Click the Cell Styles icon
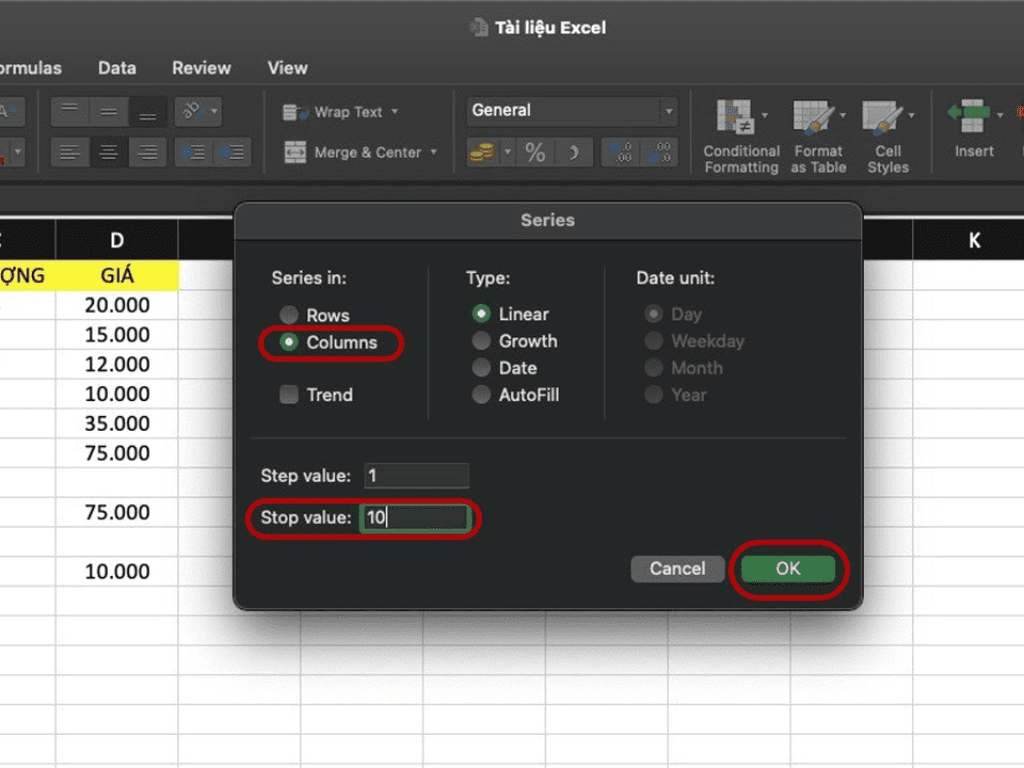1024x768 pixels. tap(882, 118)
